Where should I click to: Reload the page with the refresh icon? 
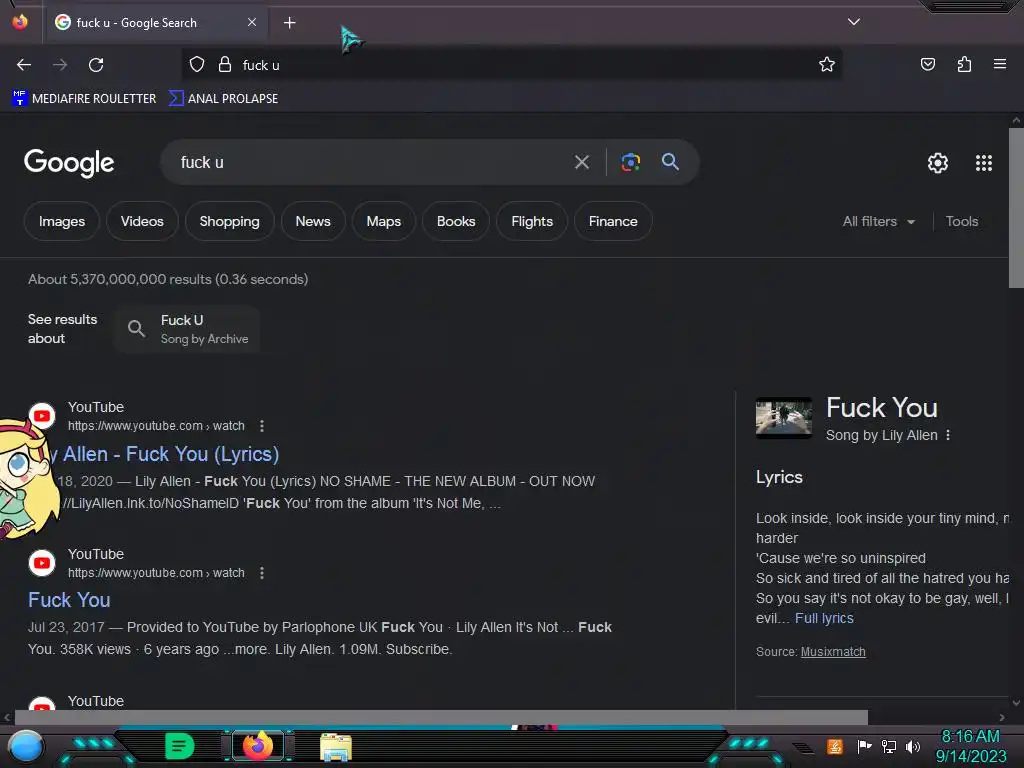click(x=96, y=65)
